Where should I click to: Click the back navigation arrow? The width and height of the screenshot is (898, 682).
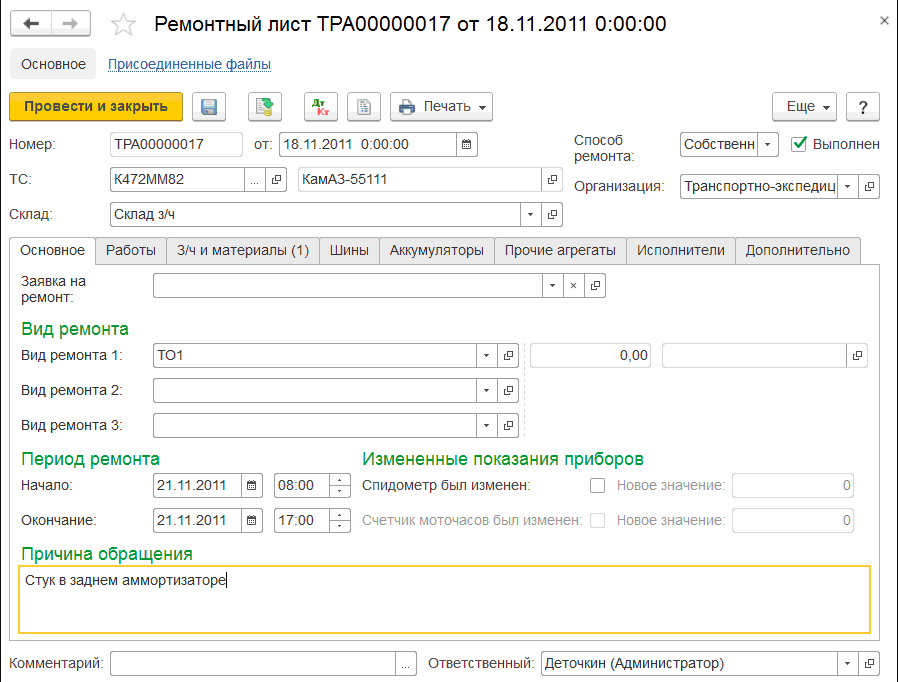(30, 24)
